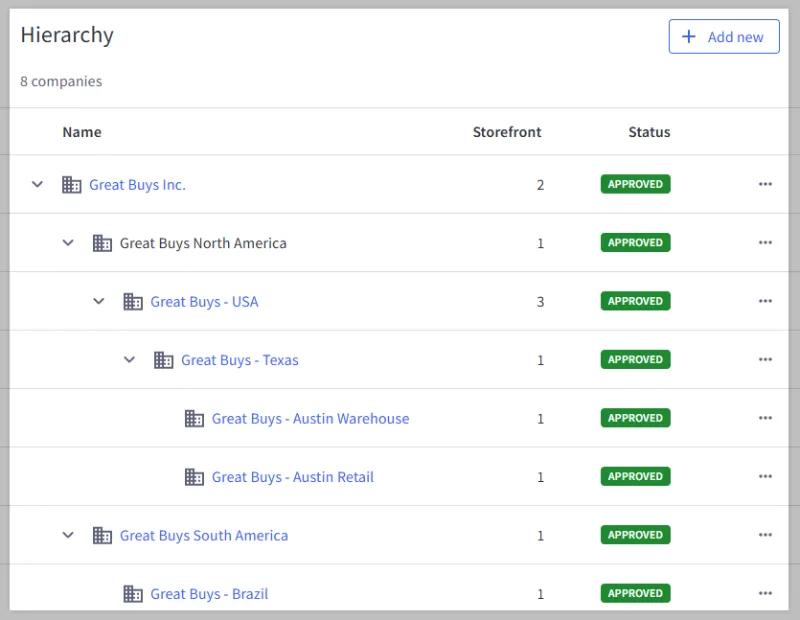Open Great Buys - Austin Warehouse link
800x620 pixels.
click(x=310, y=418)
